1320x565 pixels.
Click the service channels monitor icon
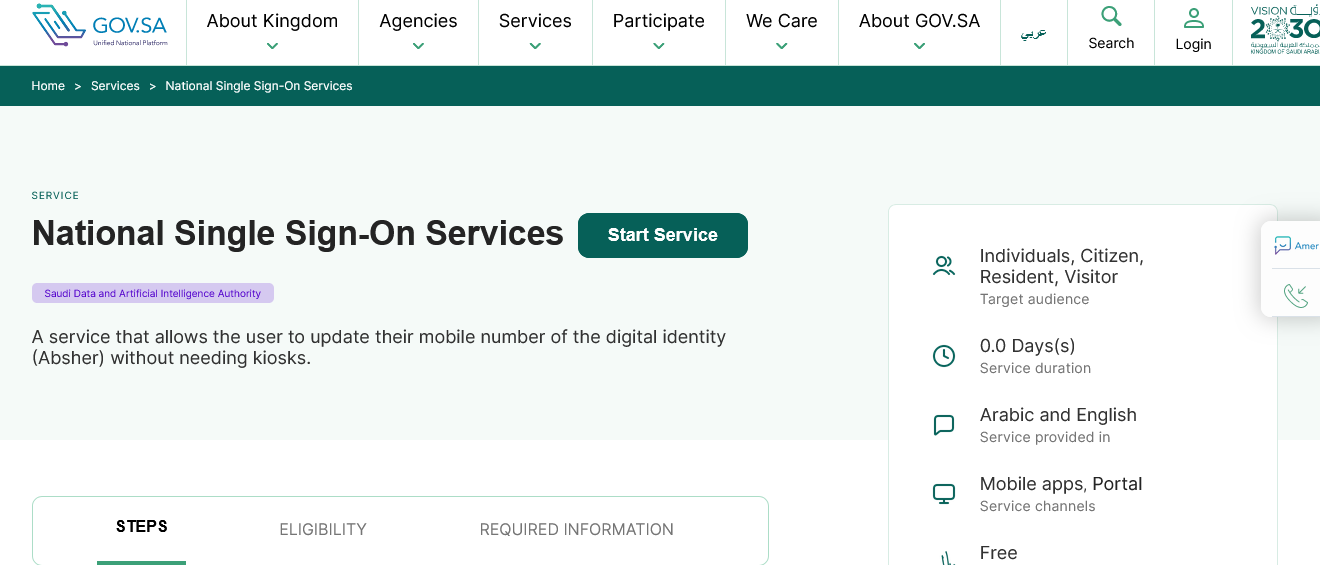pos(944,493)
